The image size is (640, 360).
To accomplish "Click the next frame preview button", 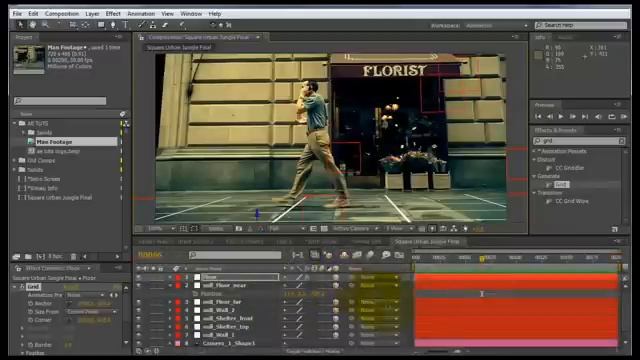I will [x=573, y=117].
